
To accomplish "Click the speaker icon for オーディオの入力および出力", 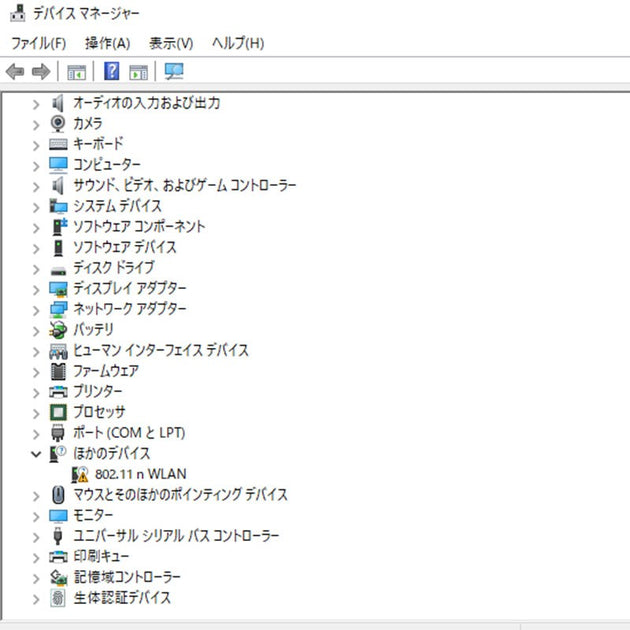I will (58, 103).
